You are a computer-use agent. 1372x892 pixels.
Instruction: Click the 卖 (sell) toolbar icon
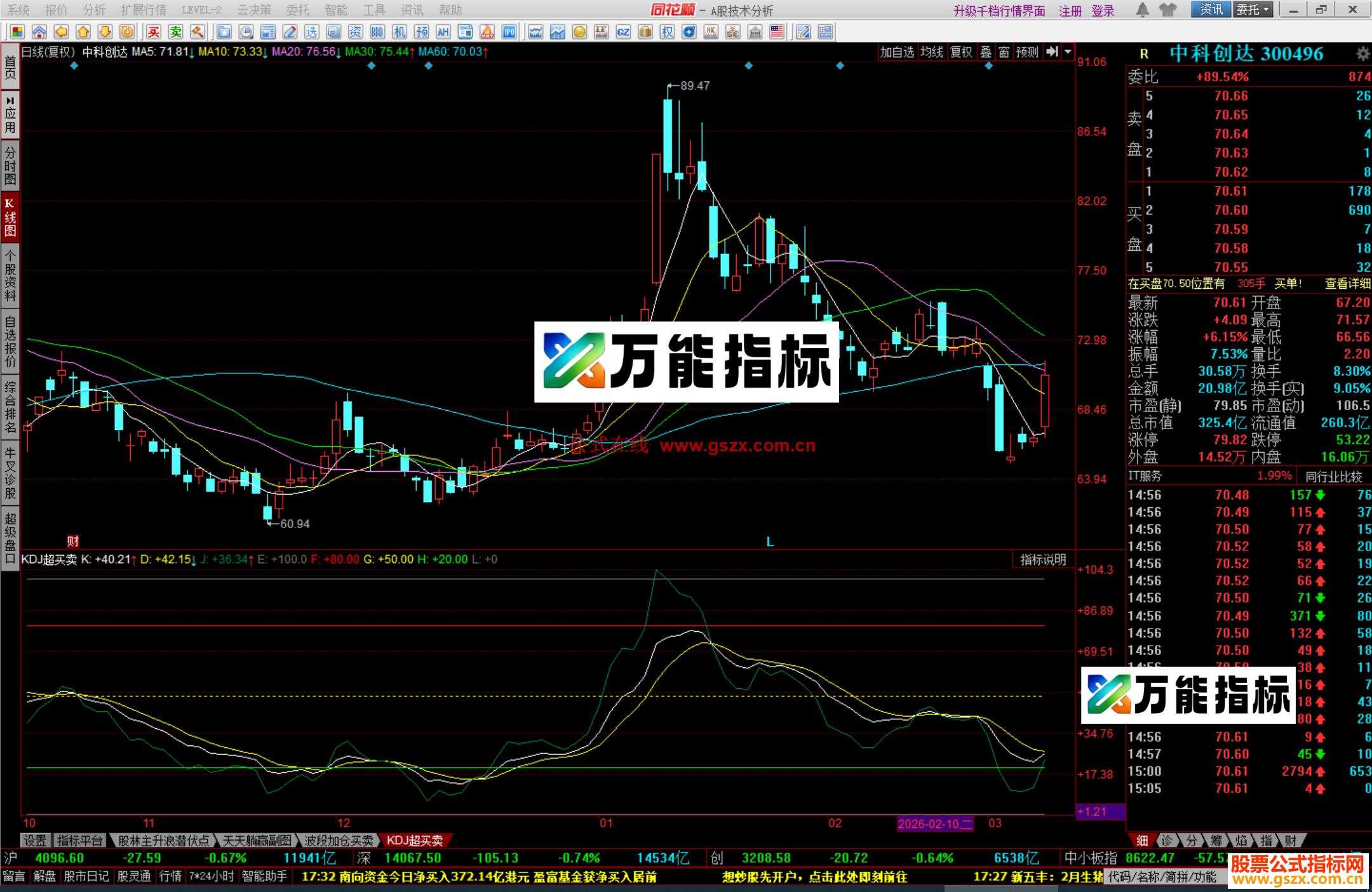[x=176, y=32]
